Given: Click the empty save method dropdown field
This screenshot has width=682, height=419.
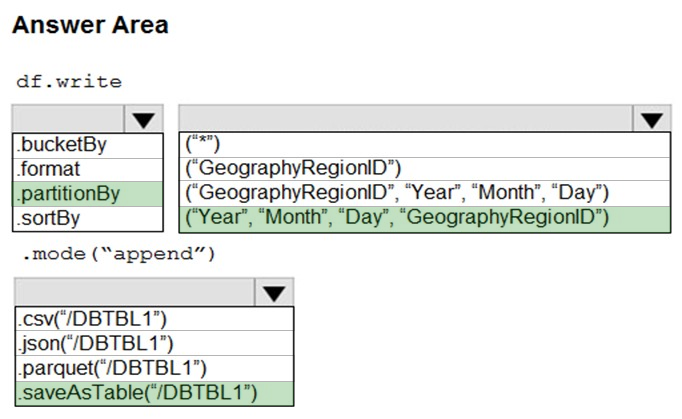Looking at the screenshot, I should click(x=135, y=292).
